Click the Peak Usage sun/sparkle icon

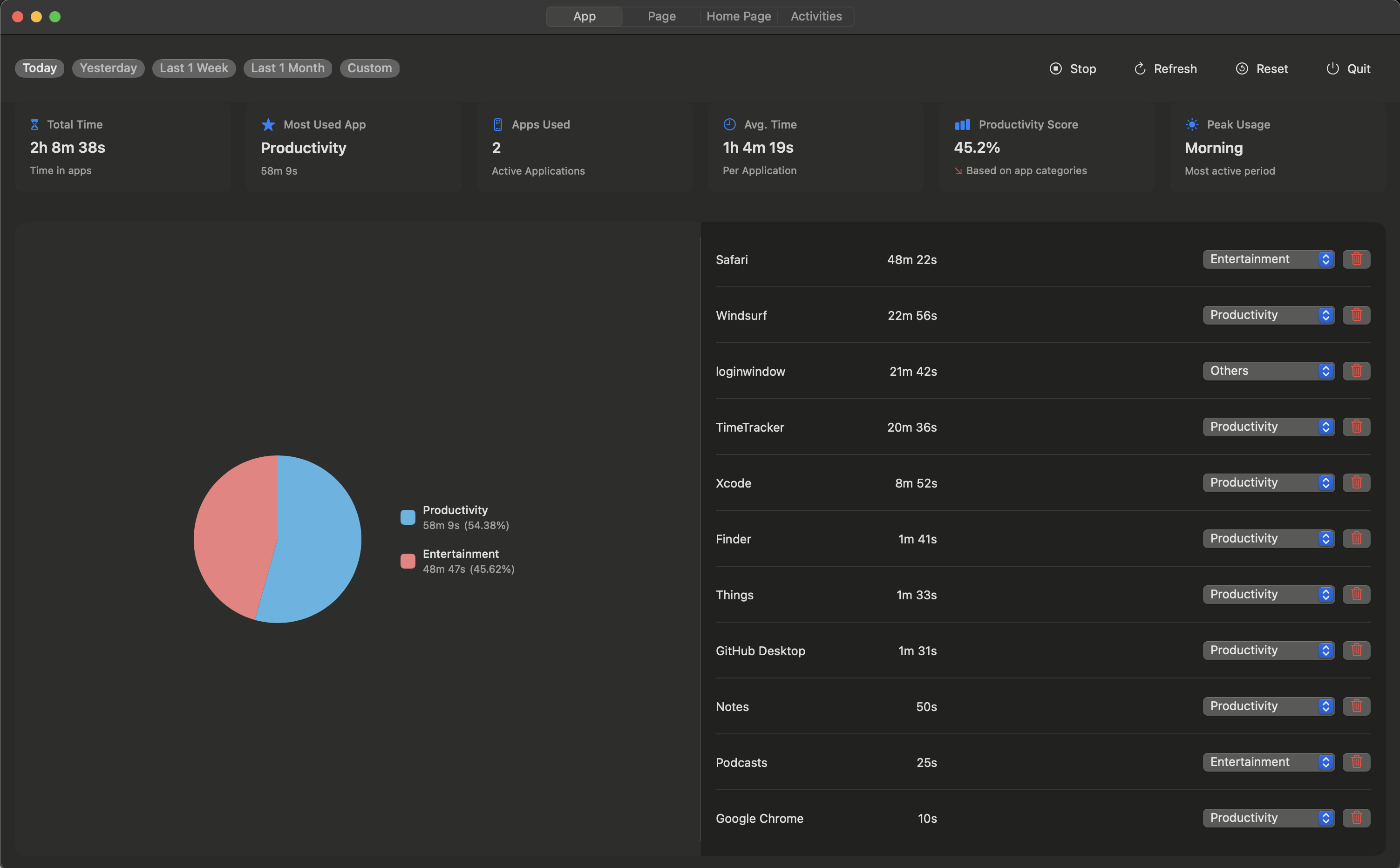[1192, 123]
